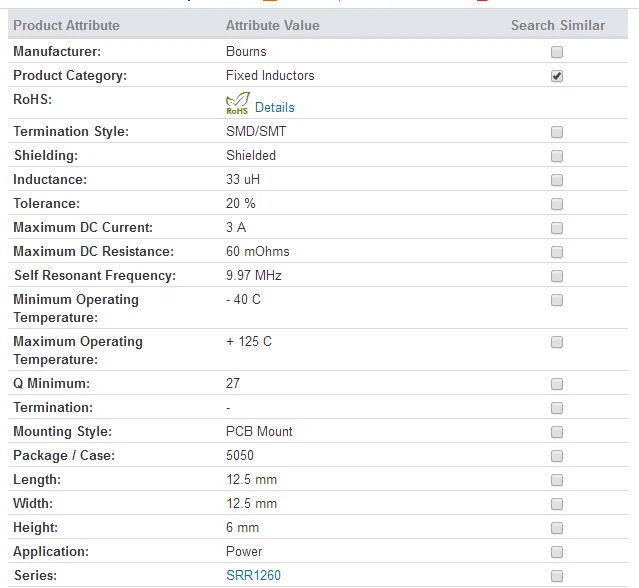Click the Inductance: label
This screenshot has height=588, width=639.
(x=50, y=179)
